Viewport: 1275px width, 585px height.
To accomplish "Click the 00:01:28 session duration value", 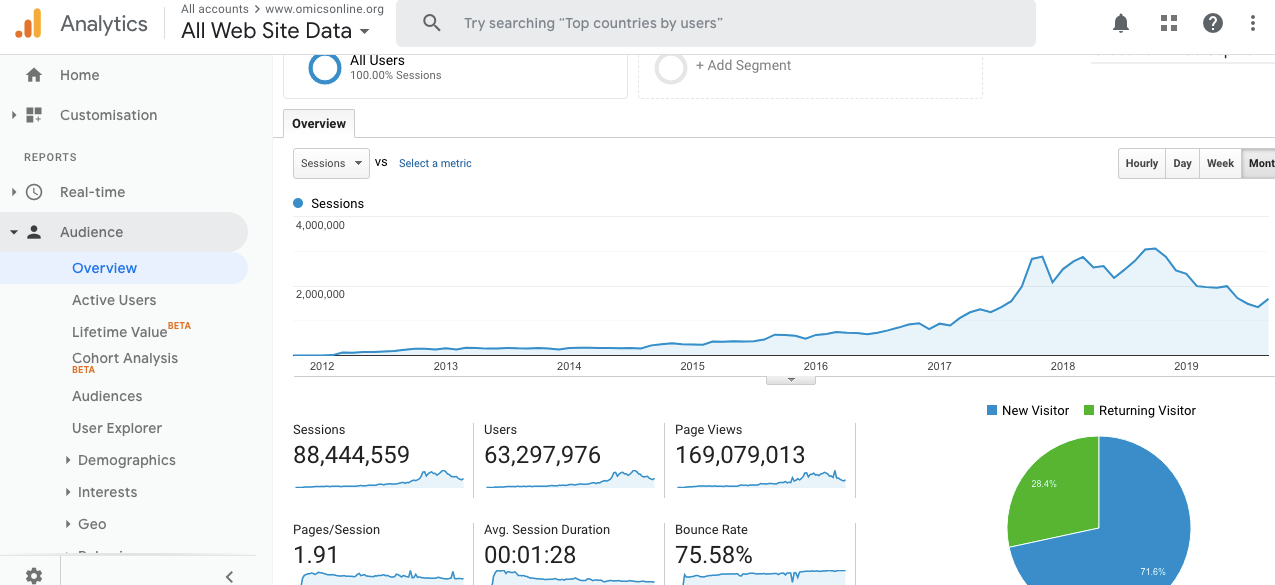I will 530,555.
